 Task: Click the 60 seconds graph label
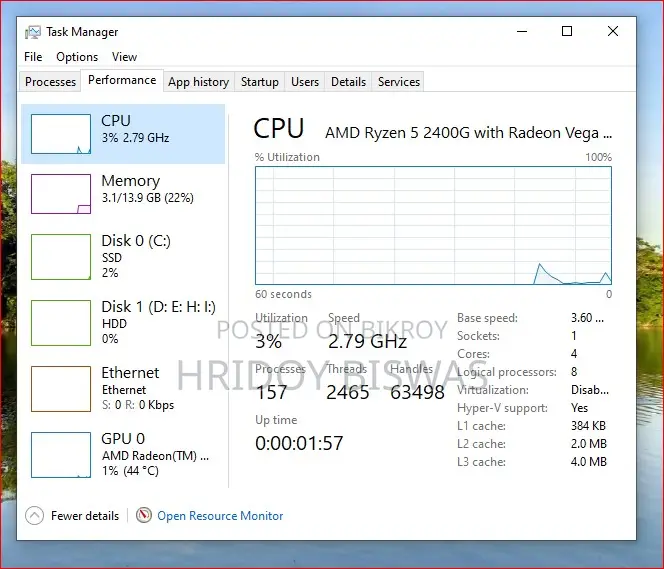283,294
